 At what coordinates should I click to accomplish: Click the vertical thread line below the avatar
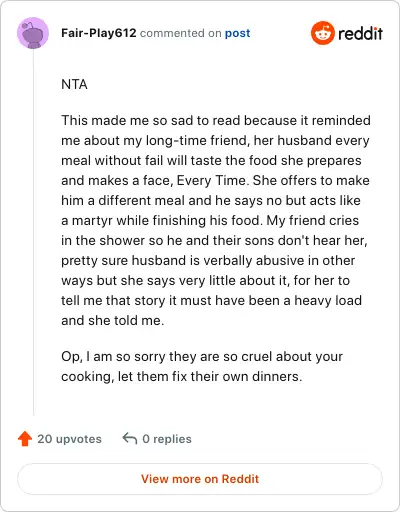33,232
